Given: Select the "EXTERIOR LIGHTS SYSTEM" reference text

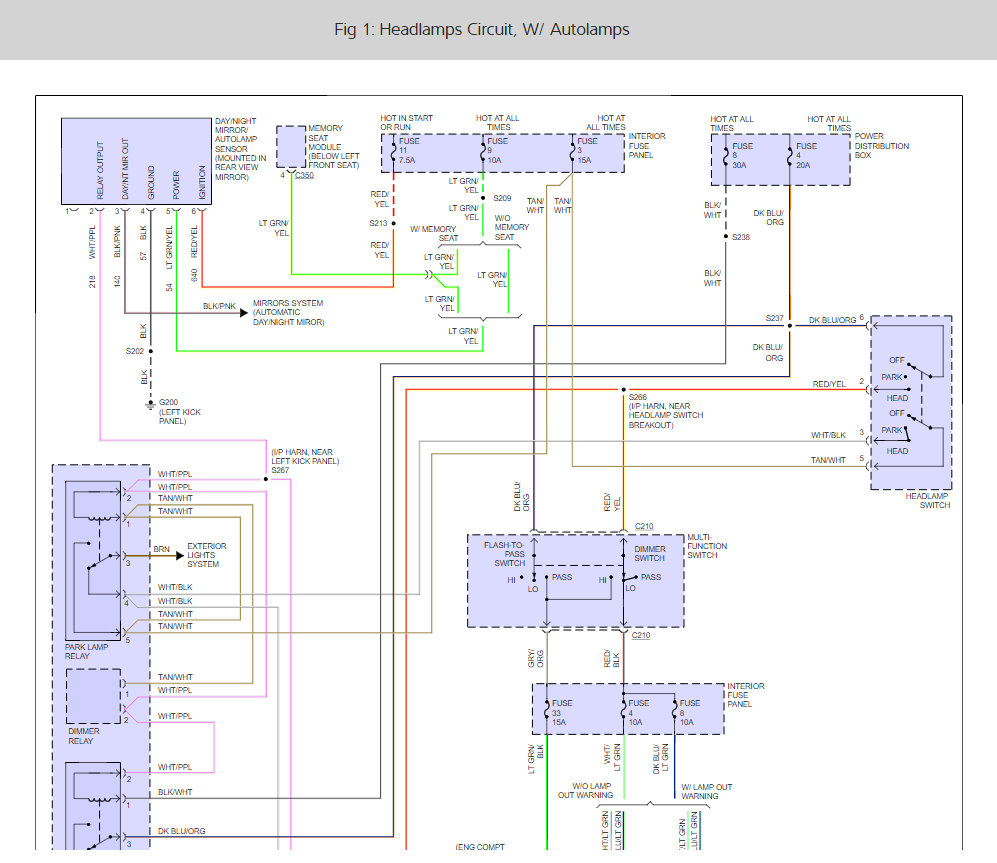Looking at the screenshot, I should (207, 555).
